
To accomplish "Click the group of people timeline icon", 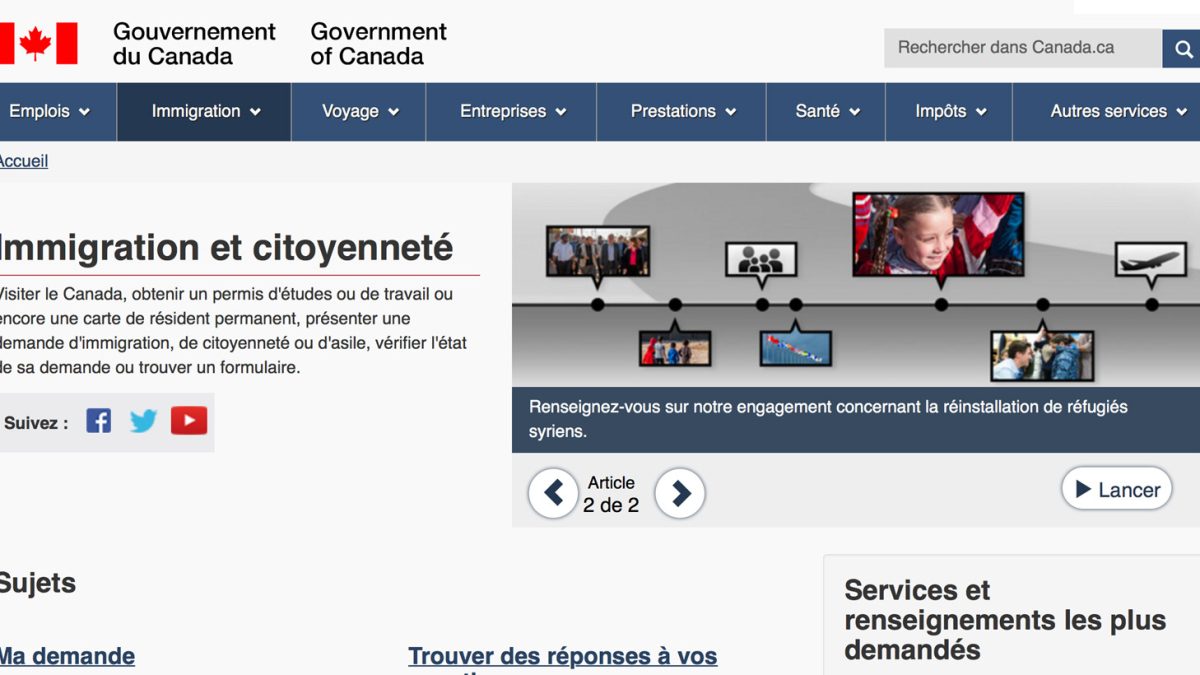I will point(761,260).
